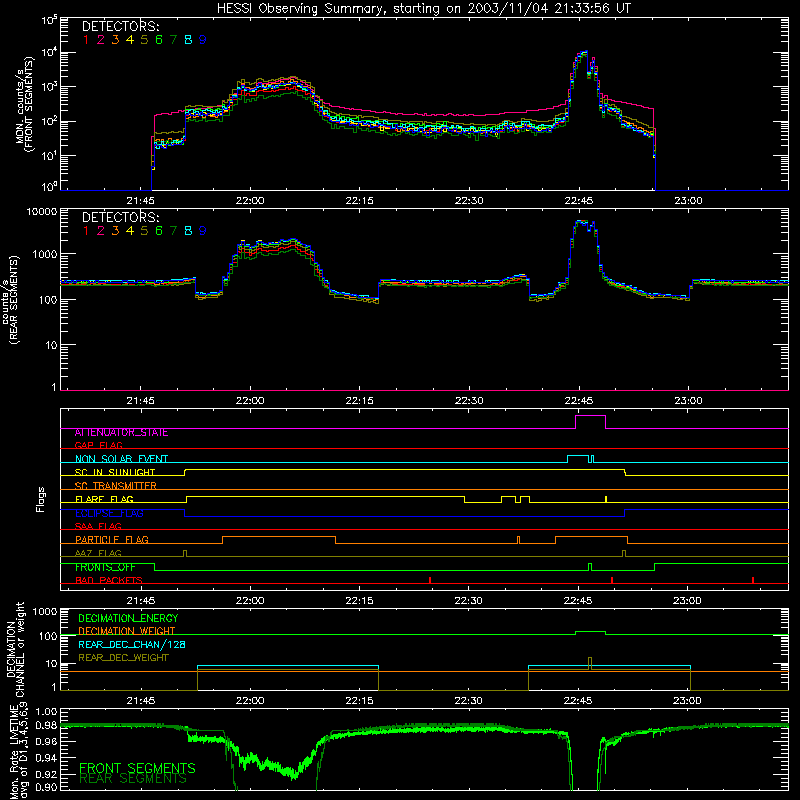This screenshot has width=800, height=800.
Task: Click the FRONTS_OFF flag label
Action: pyautogui.click(x=105, y=567)
